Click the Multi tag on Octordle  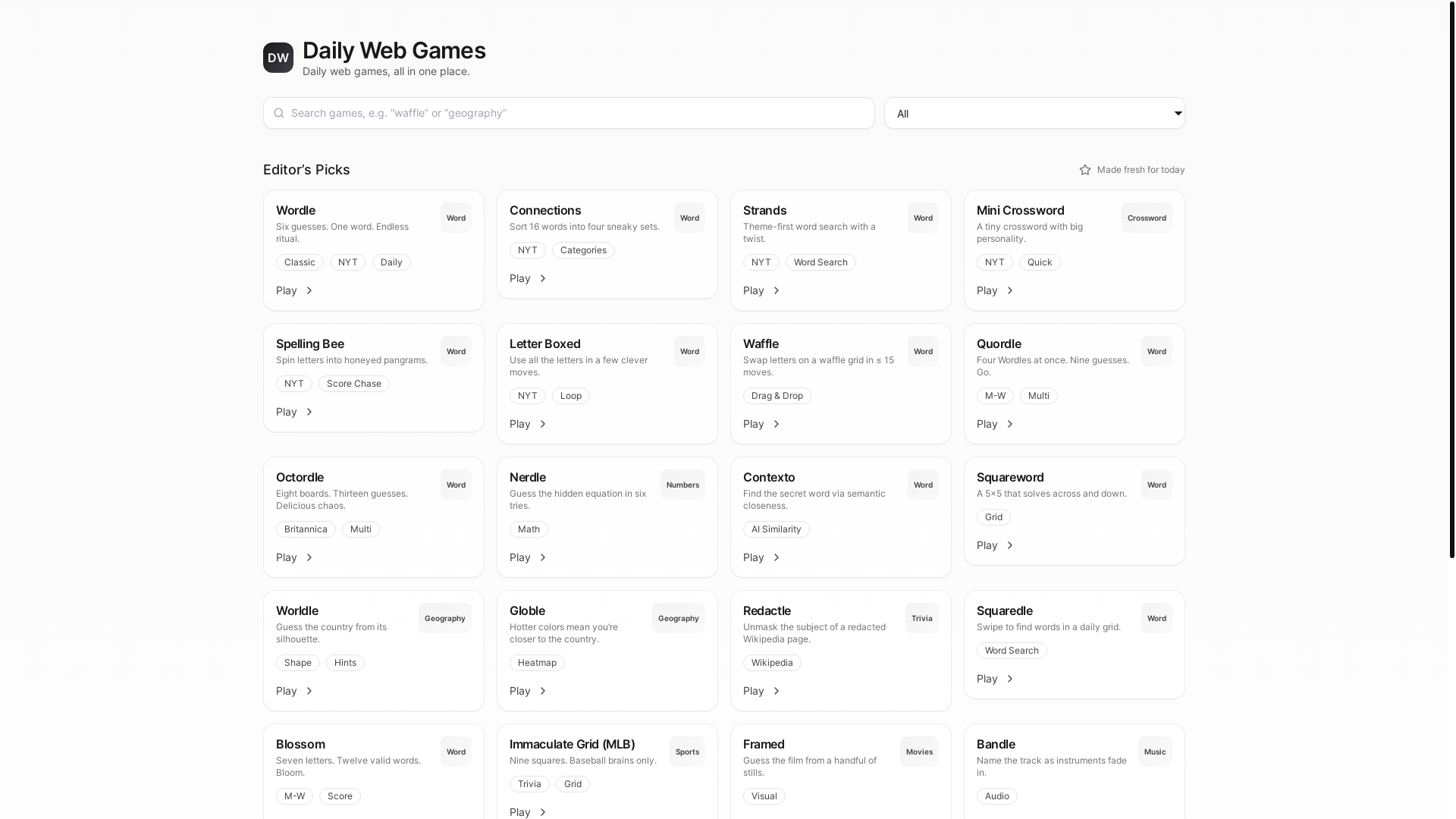(x=361, y=529)
